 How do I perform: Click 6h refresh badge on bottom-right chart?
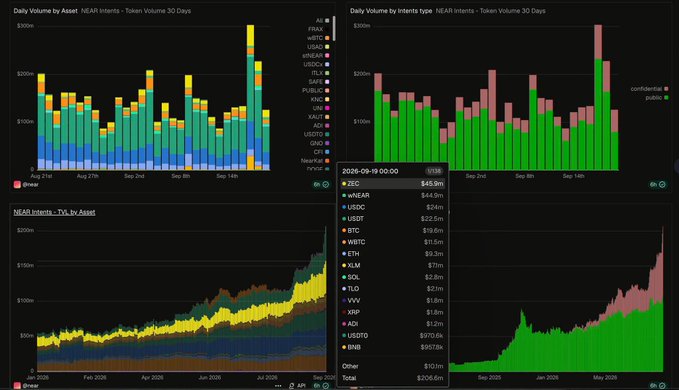coord(657,385)
